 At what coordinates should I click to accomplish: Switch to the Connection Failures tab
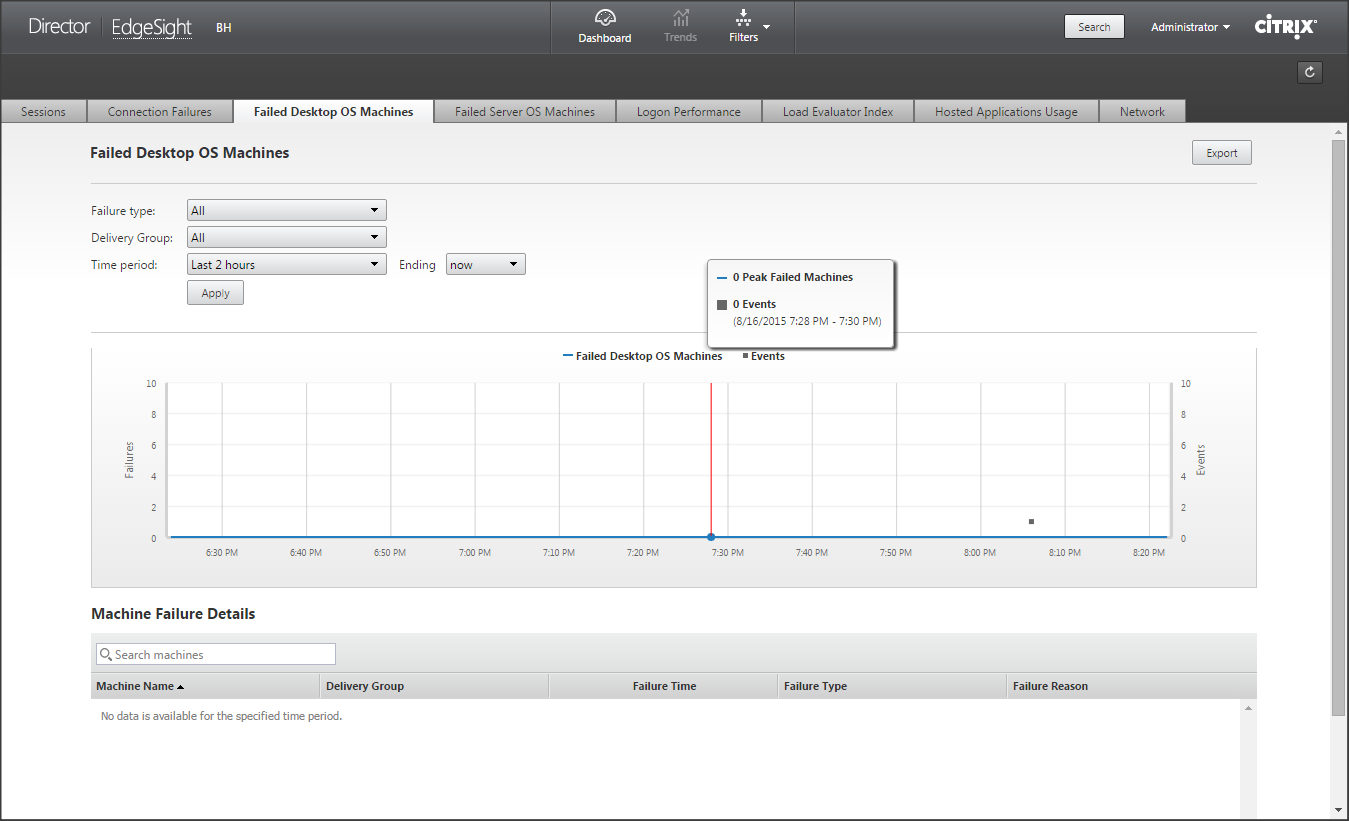160,112
